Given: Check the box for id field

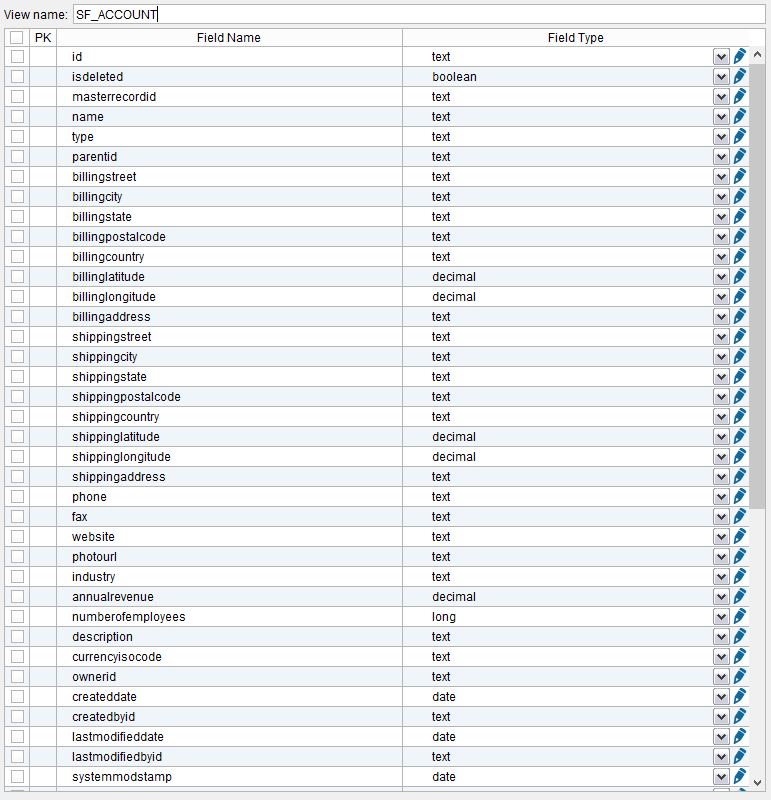Looking at the screenshot, I should 17,57.
